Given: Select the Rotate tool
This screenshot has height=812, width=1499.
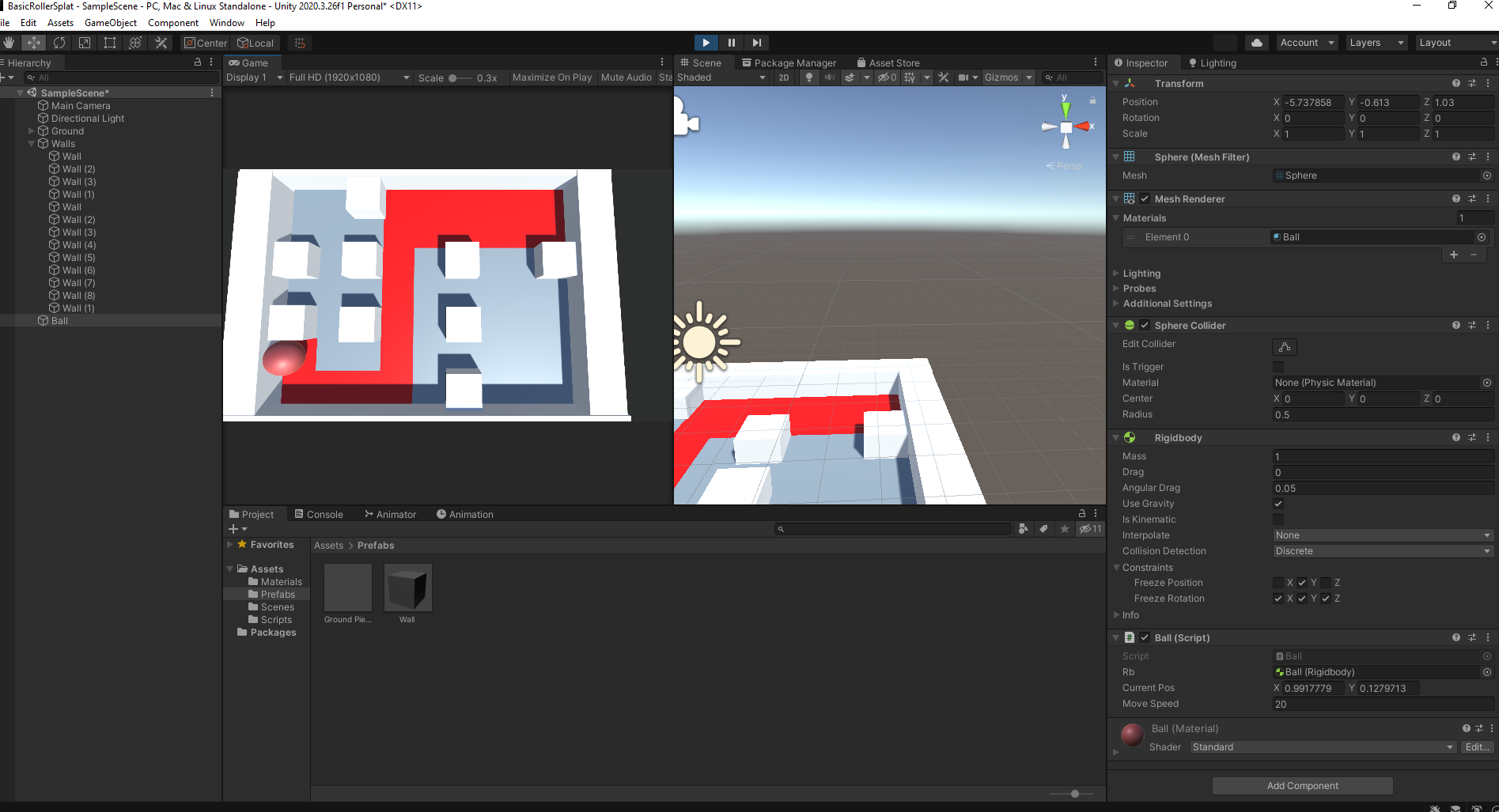Looking at the screenshot, I should 59,42.
